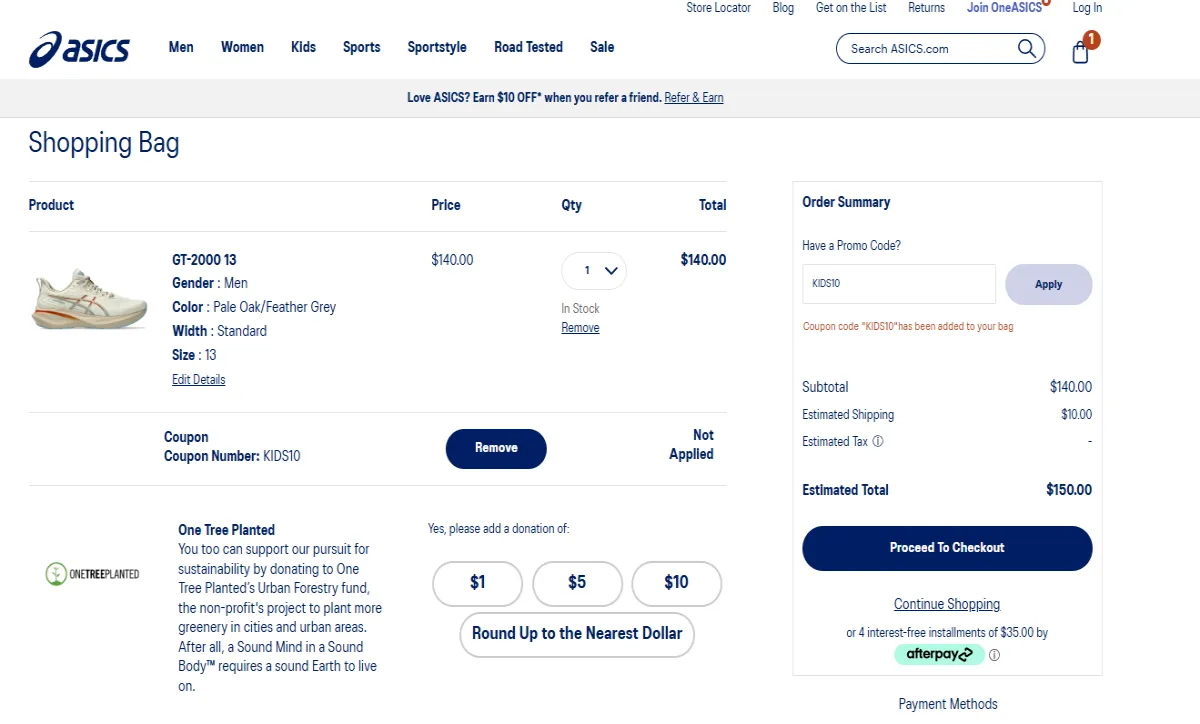Open the quantity dropdown for GT-2000 13
The height and width of the screenshot is (724, 1200).
point(593,270)
